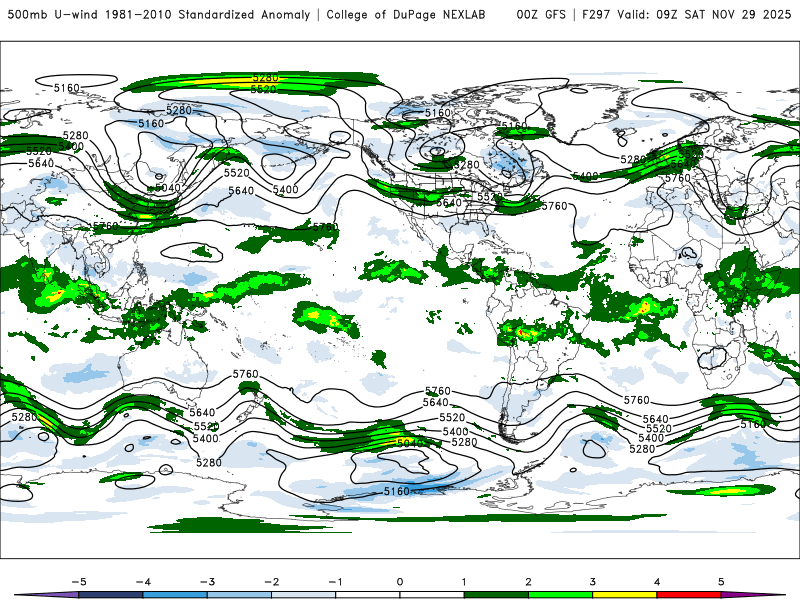Click the '5040' contour label over East Asia
The image size is (800, 600).
coord(168,188)
